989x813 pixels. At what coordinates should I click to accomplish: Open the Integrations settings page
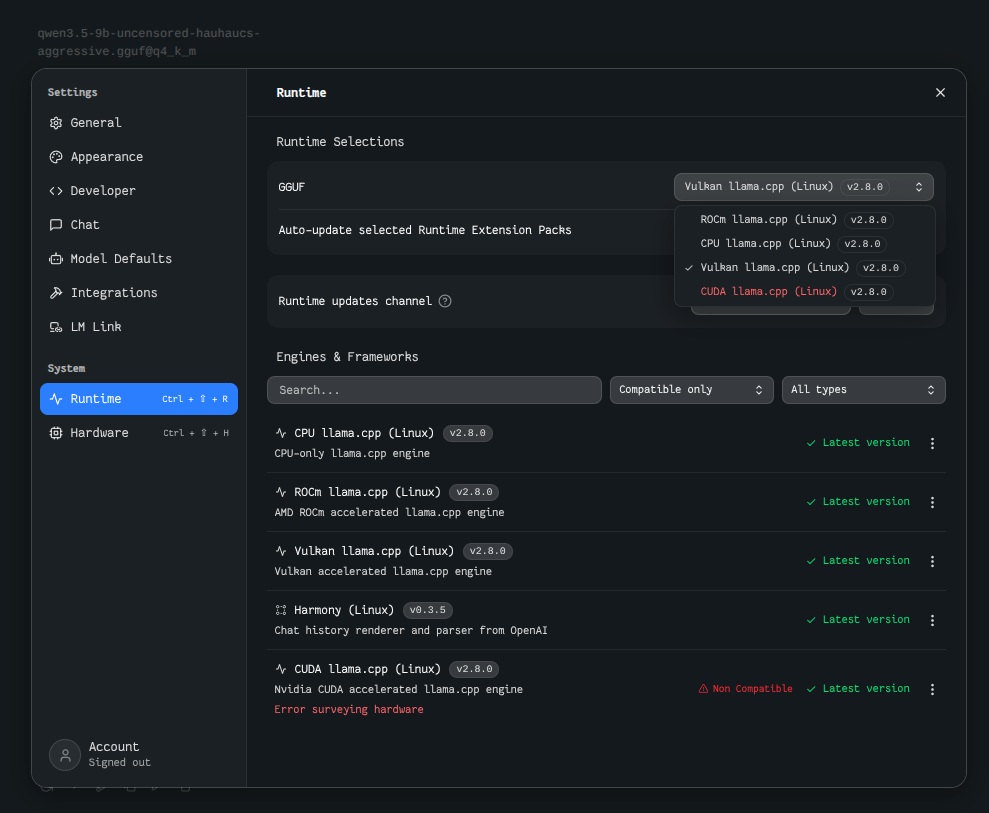(x=114, y=293)
